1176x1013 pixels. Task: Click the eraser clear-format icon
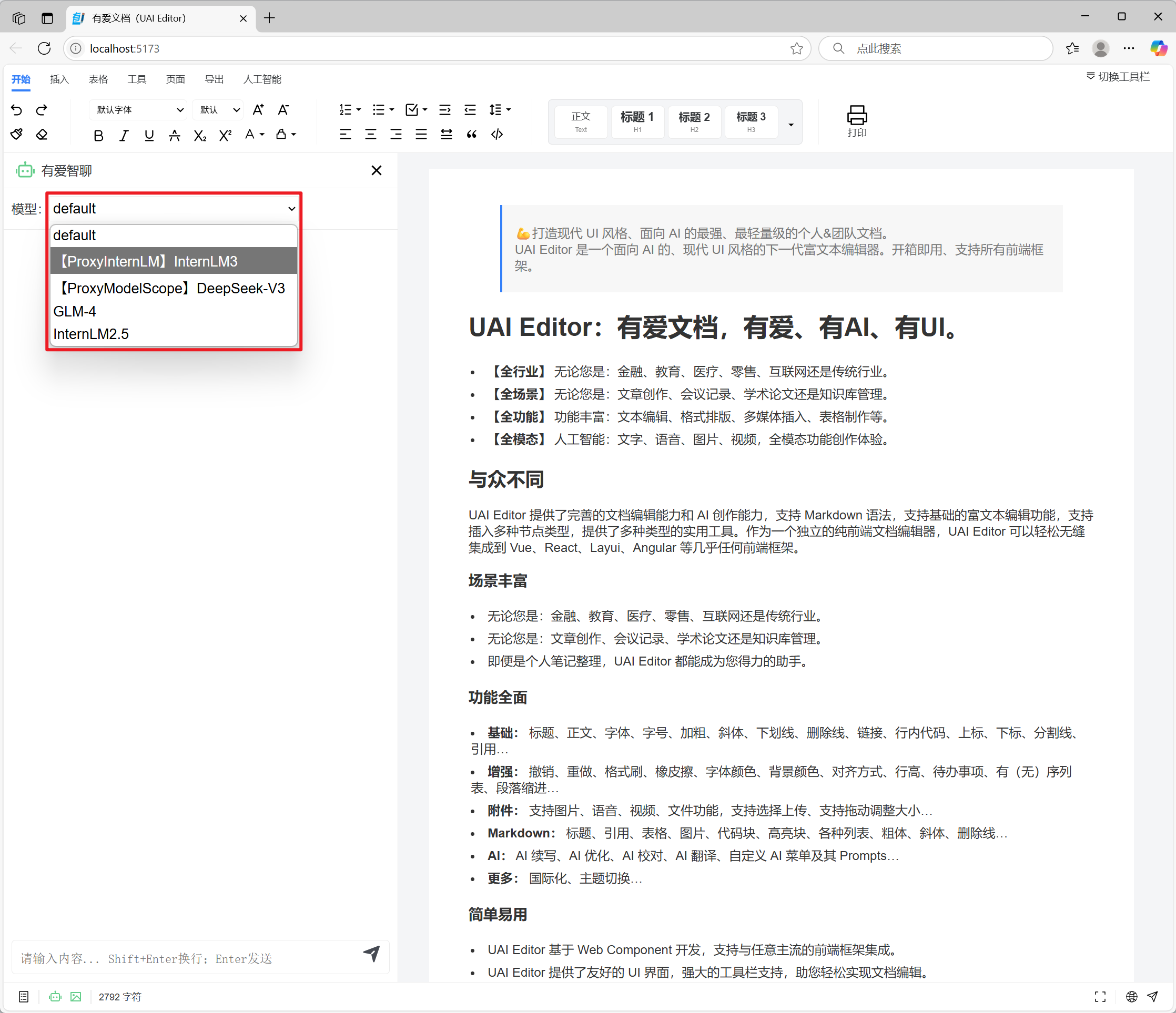pyautogui.click(x=42, y=135)
